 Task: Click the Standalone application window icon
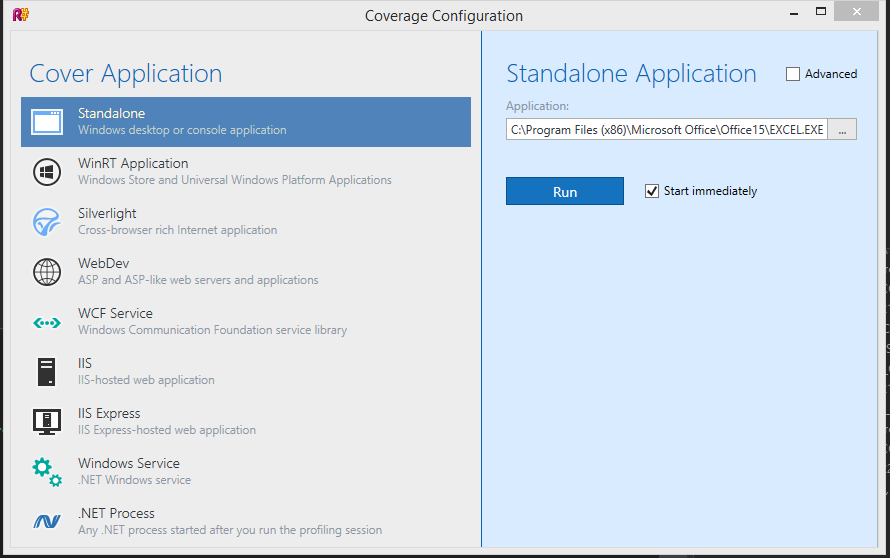(x=47, y=122)
